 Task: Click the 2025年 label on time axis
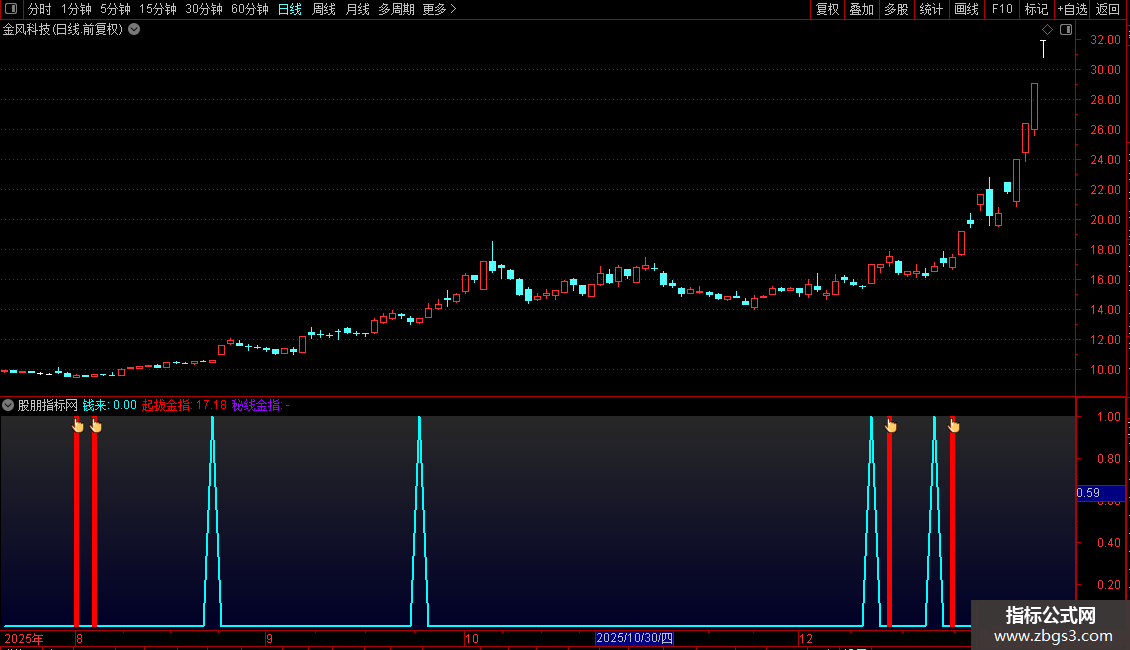24,638
